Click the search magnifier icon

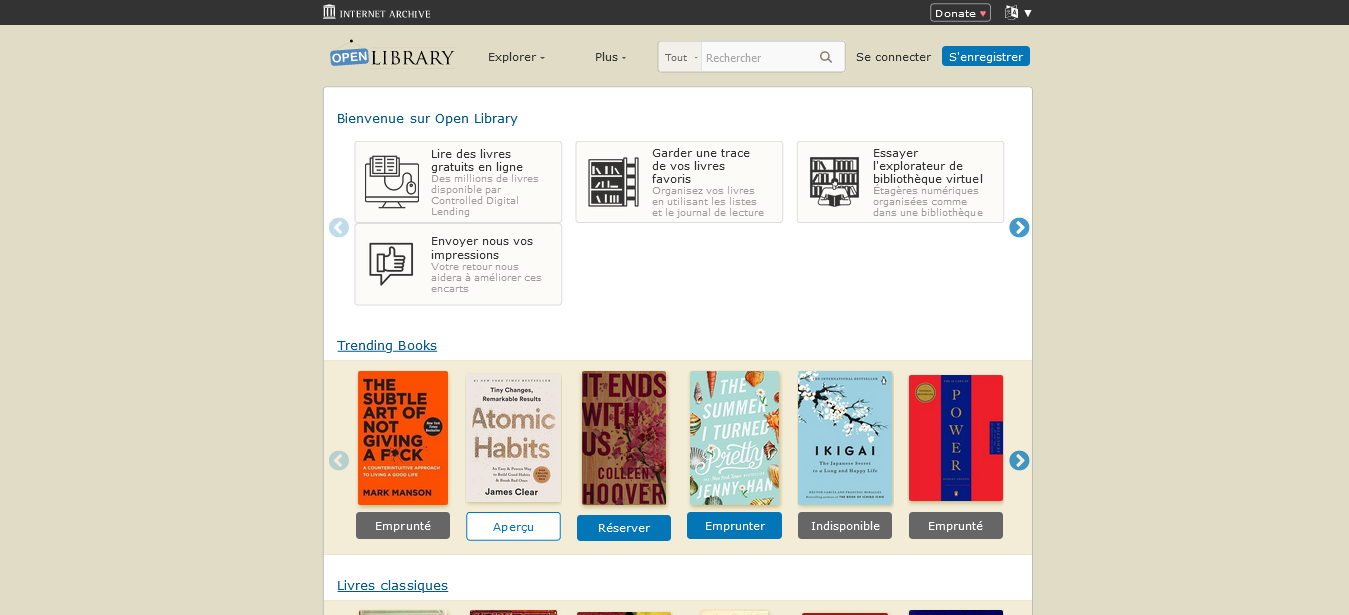coord(825,57)
